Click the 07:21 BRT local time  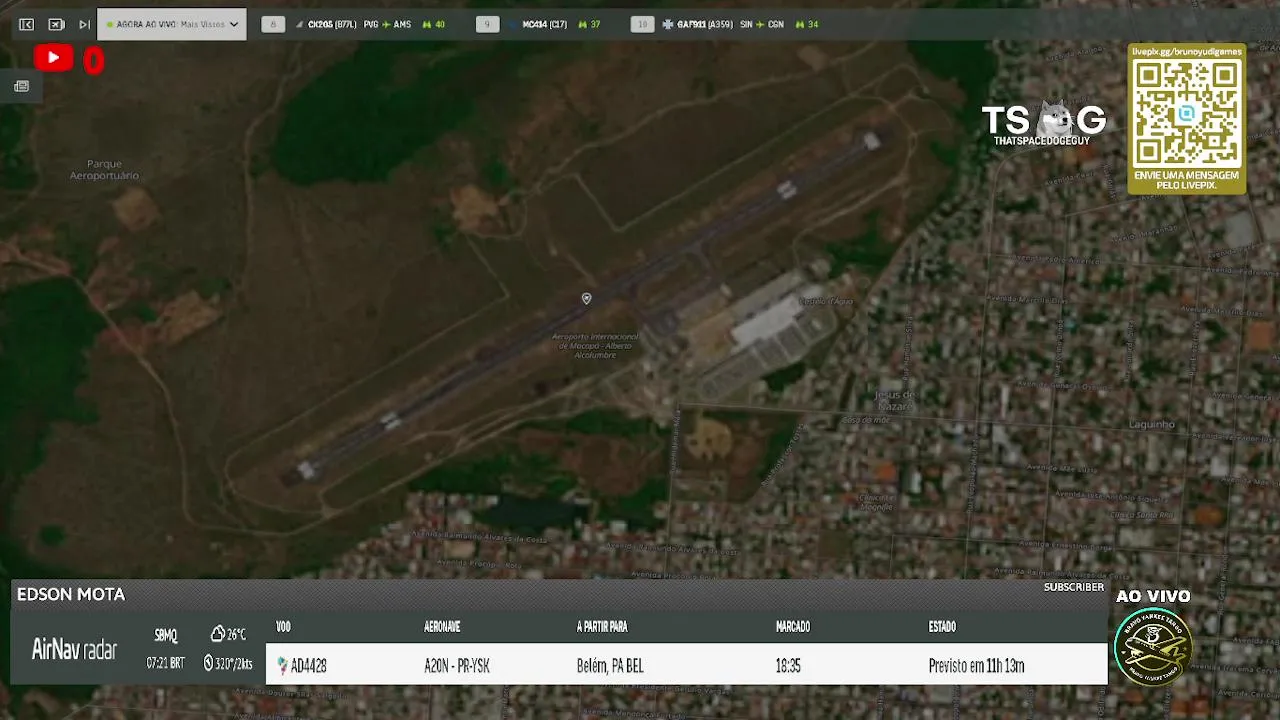165,663
